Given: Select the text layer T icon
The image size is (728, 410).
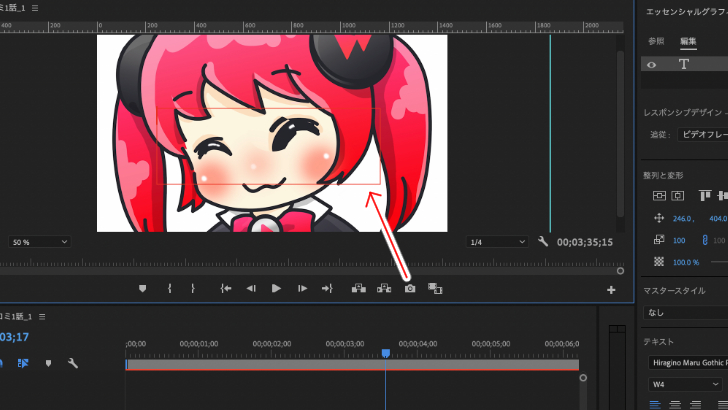Looking at the screenshot, I should point(683,64).
